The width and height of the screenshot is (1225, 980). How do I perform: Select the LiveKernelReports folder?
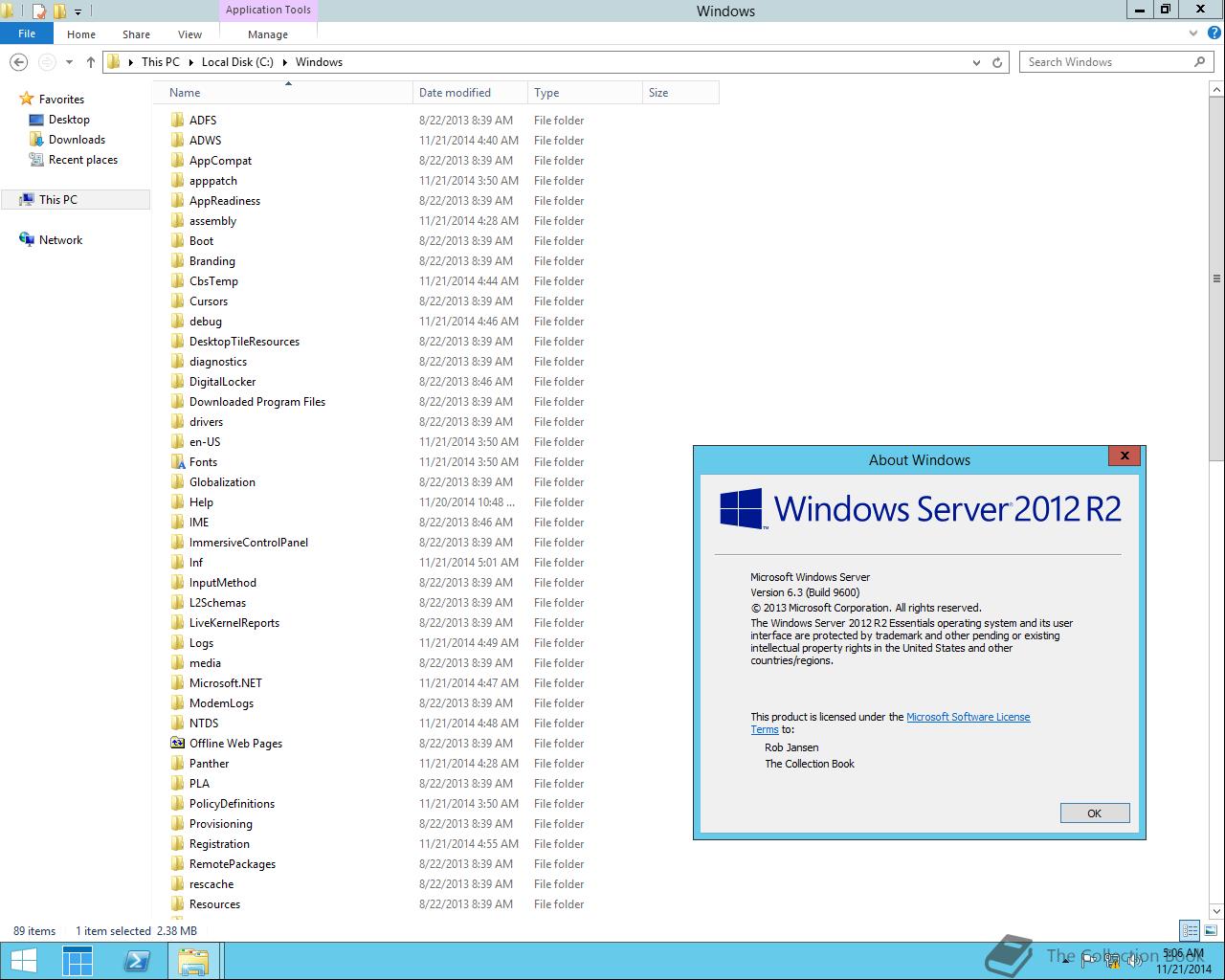tap(234, 623)
